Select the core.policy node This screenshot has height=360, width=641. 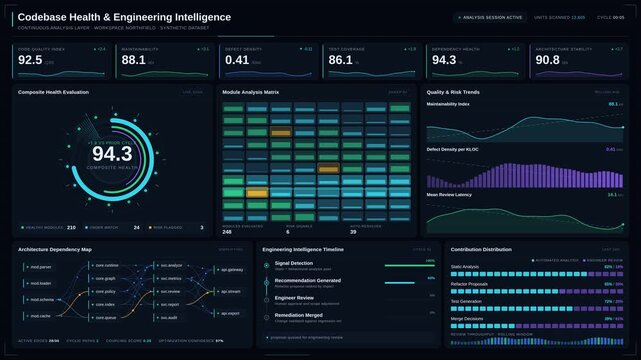click(x=104, y=291)
